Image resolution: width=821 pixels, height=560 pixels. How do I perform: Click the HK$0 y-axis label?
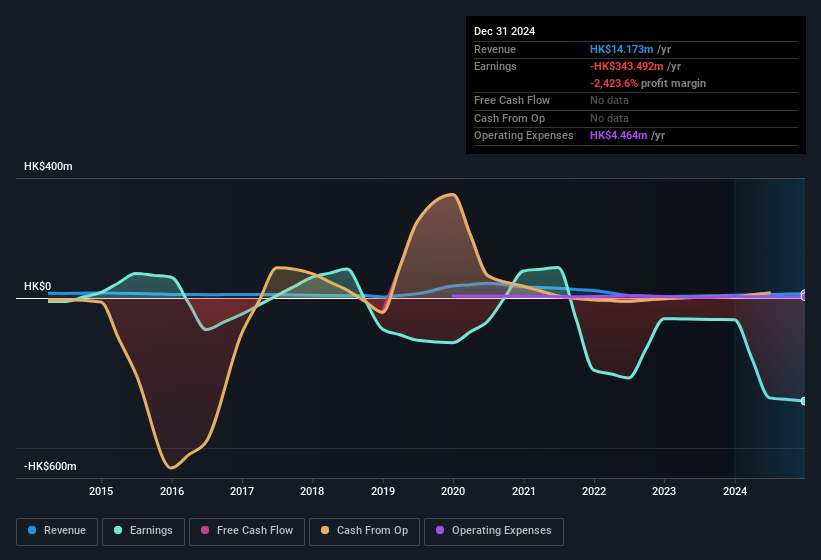pyautogui.click(x=38, y=286)
